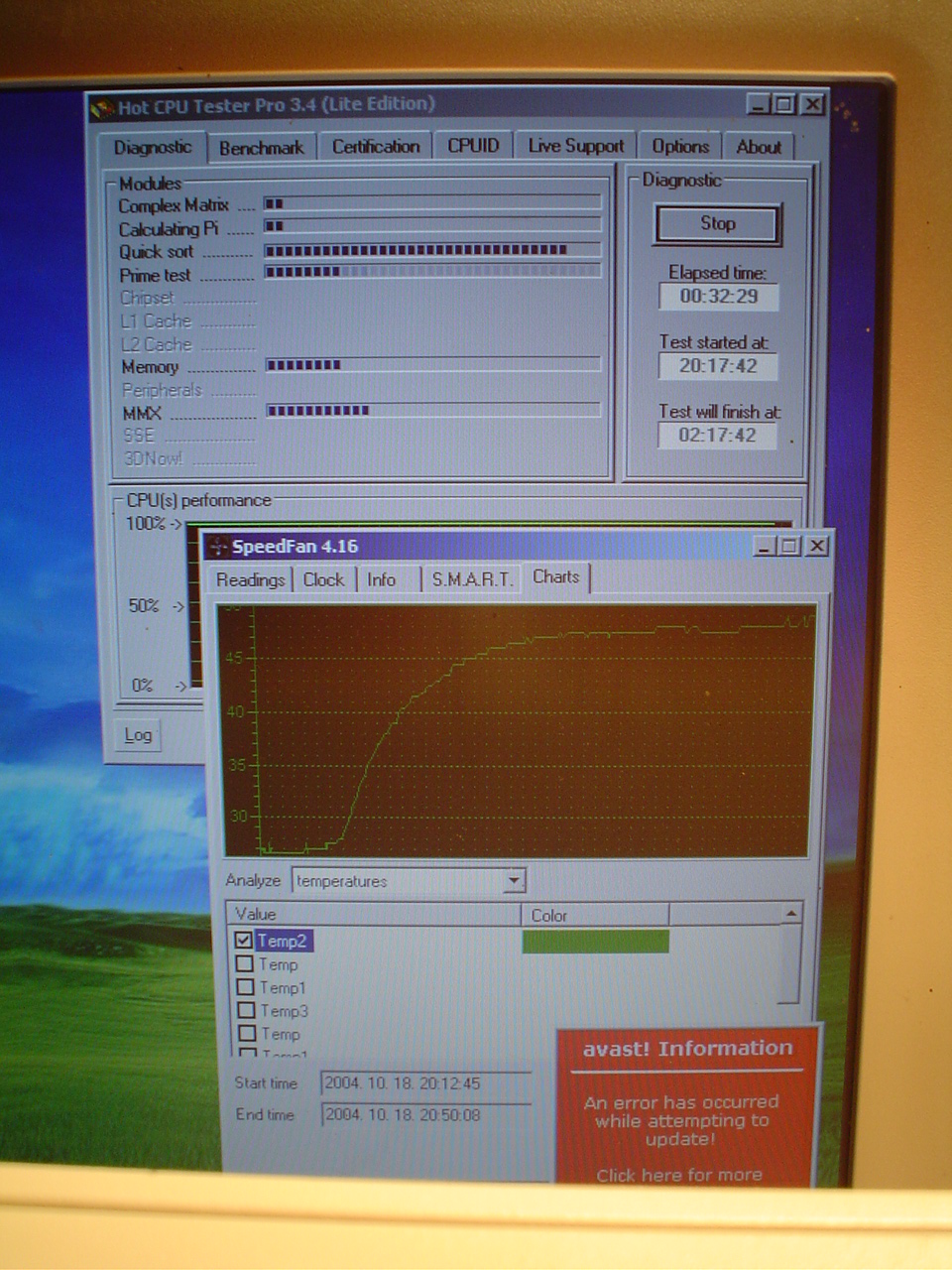Minimize the SpeedFan window
This screenshot has height=1270, width=952.
pyautogui.click(x=765, y=546)
